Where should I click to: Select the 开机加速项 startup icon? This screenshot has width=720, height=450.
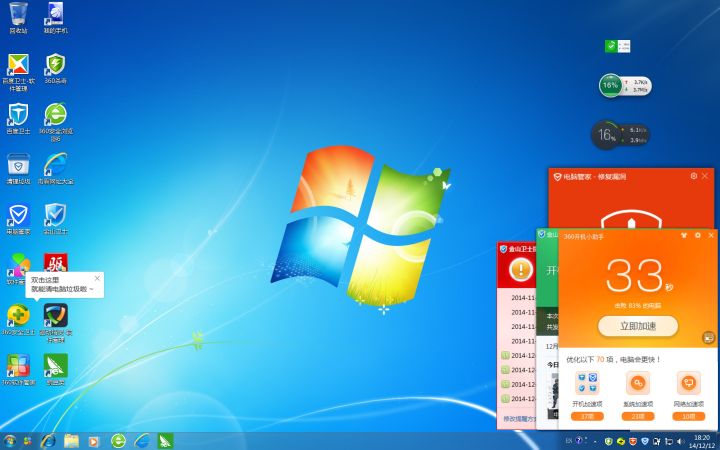(x=588, y=383)
